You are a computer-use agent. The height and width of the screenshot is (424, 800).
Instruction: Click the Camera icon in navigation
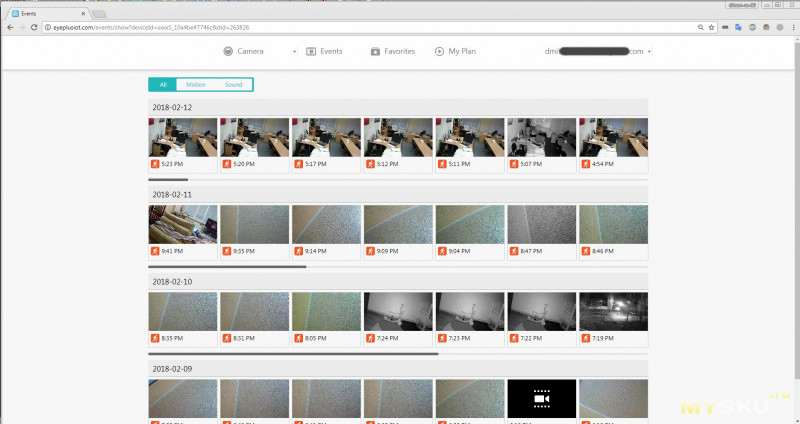pyautogui.click(x=228, y=51)
